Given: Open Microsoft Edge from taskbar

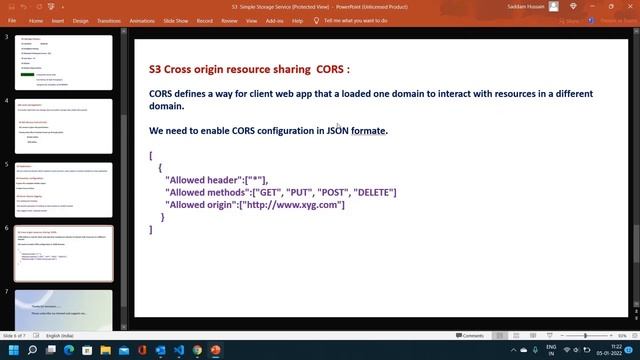Looking at the screenshot, I should coord(69,350).
